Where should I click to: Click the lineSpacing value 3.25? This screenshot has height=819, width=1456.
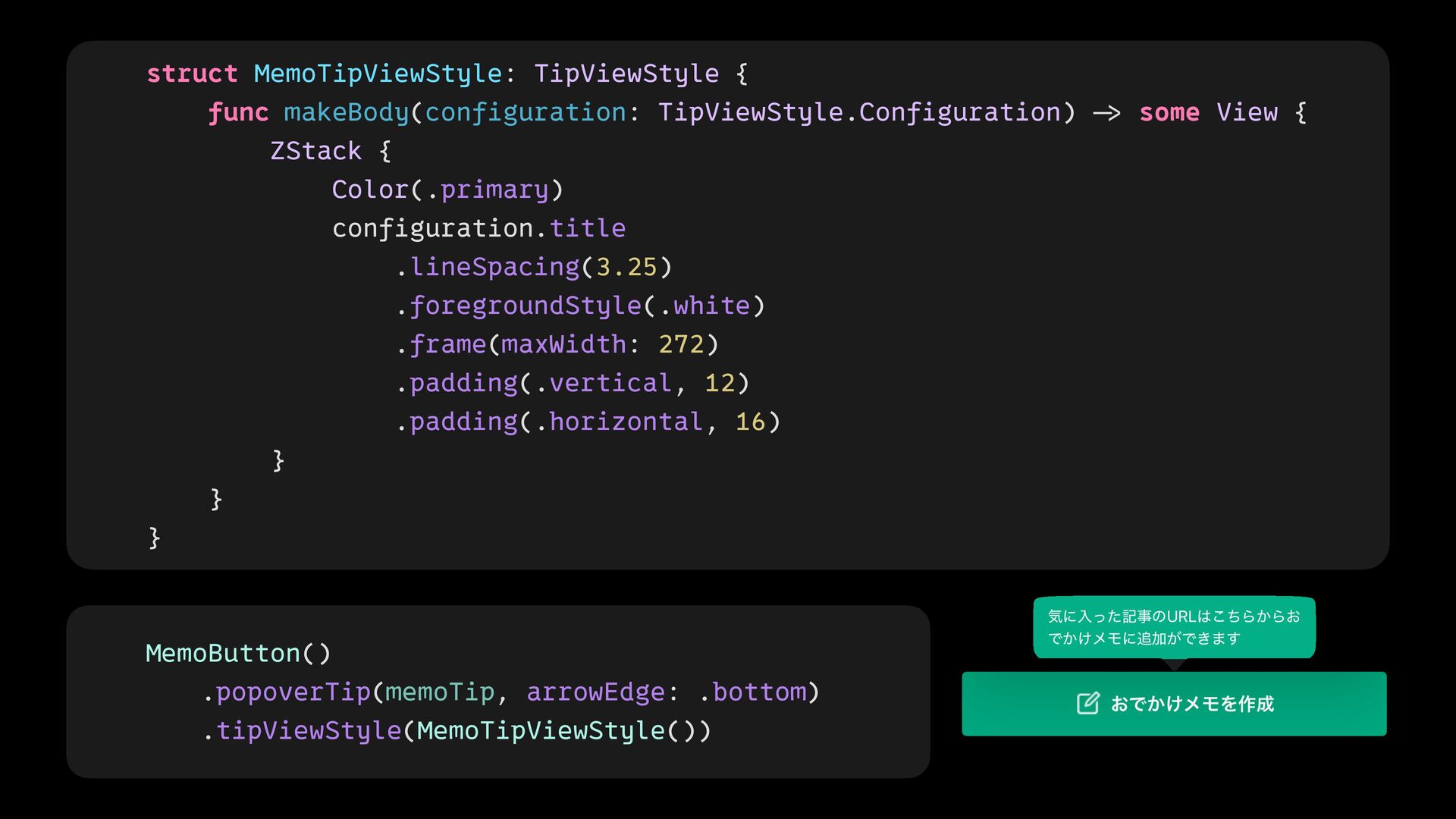tap(626, 267)
